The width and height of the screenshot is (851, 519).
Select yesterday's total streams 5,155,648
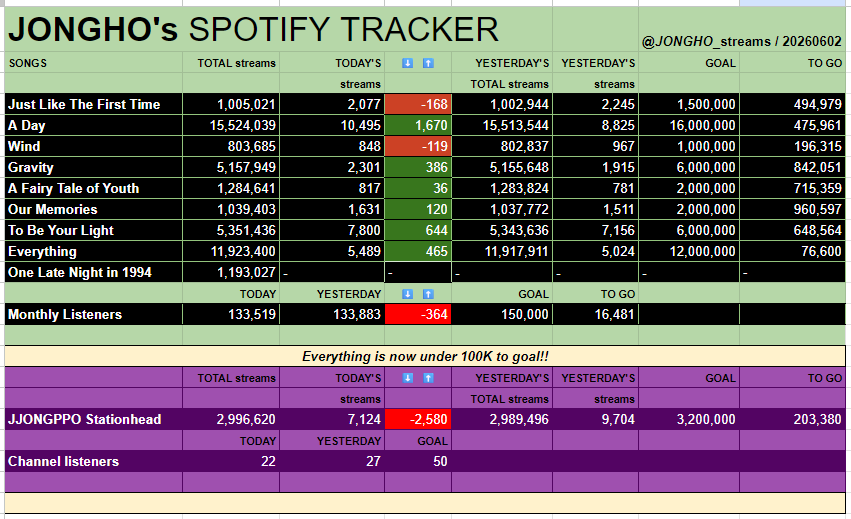pos(502,167)
